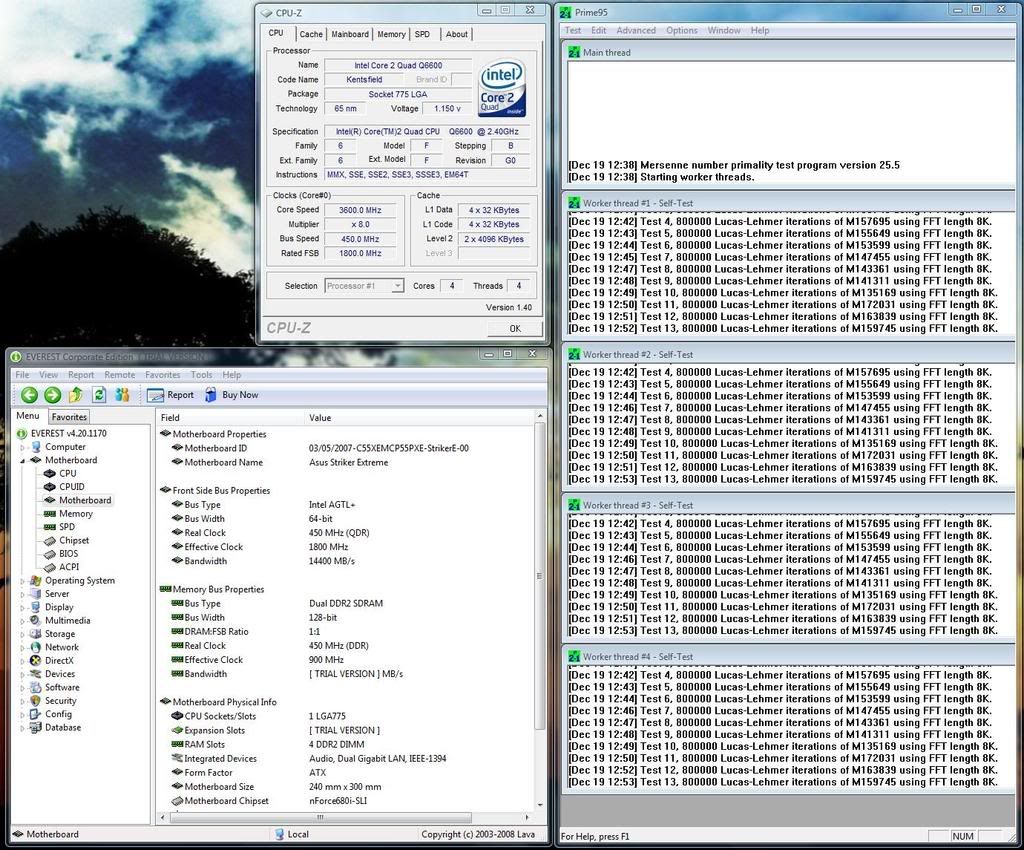Viewport: 1024px width, 850px height.
Task: Open the Processor #1 selection dropdown
Action: click(x=364, y=286)
